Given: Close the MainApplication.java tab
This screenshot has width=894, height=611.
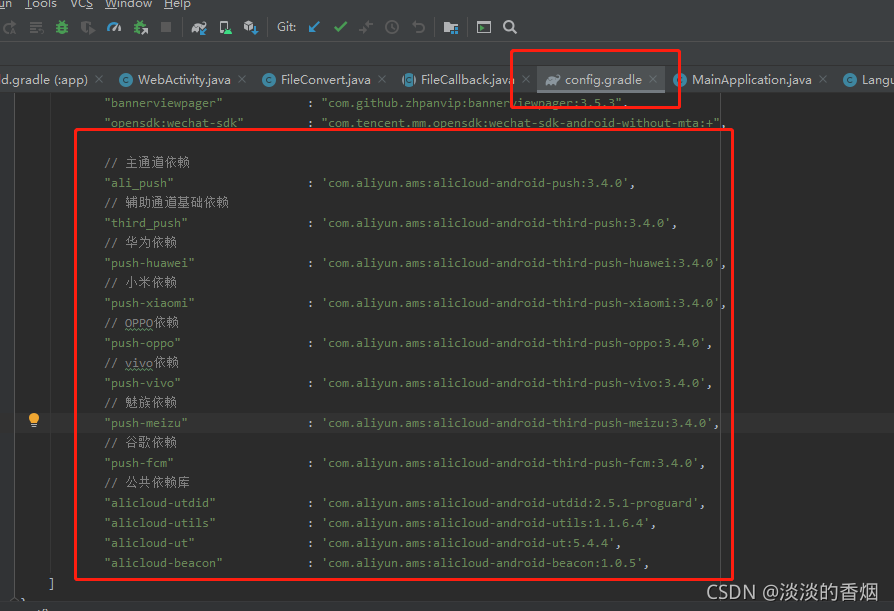Looking at the screenshot, I should [823, 79].
